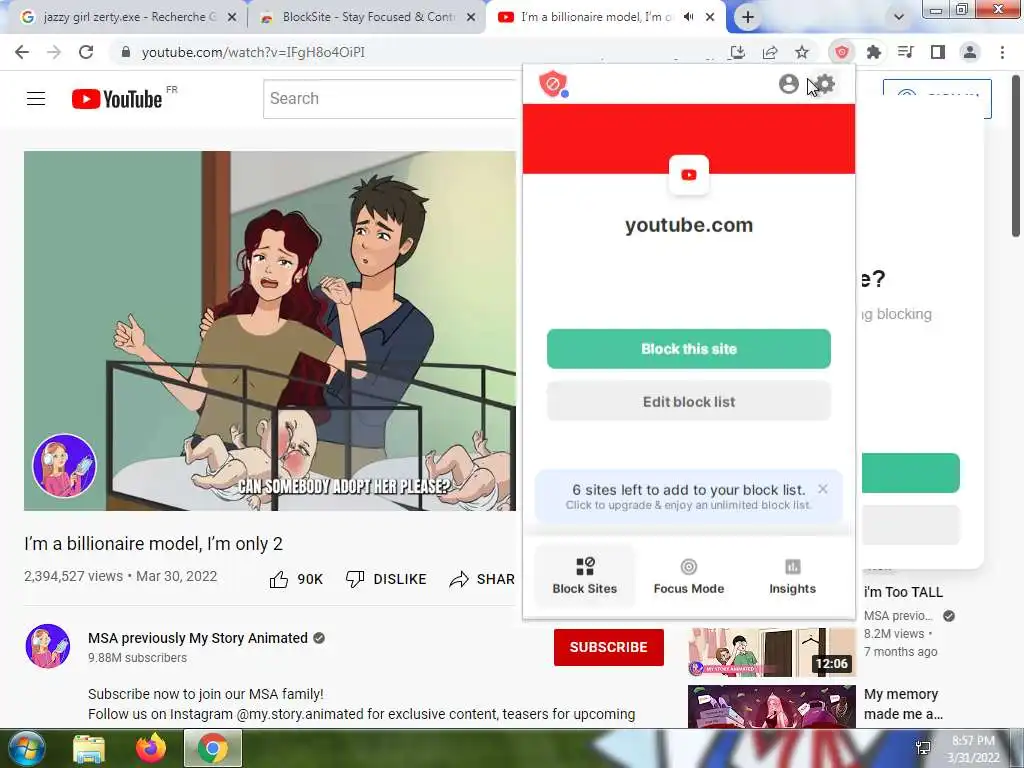This screenshot has height=768, width=1024.
Task: Click the Block this site button
Action: [x=689, y=349]
